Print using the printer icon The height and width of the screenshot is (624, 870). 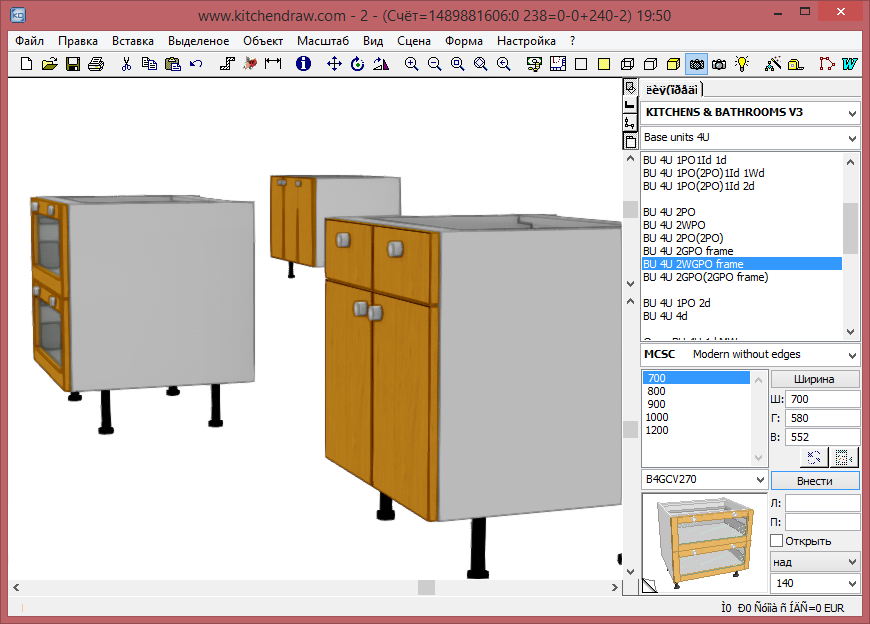pyautogui.click(x=96, y=64)
